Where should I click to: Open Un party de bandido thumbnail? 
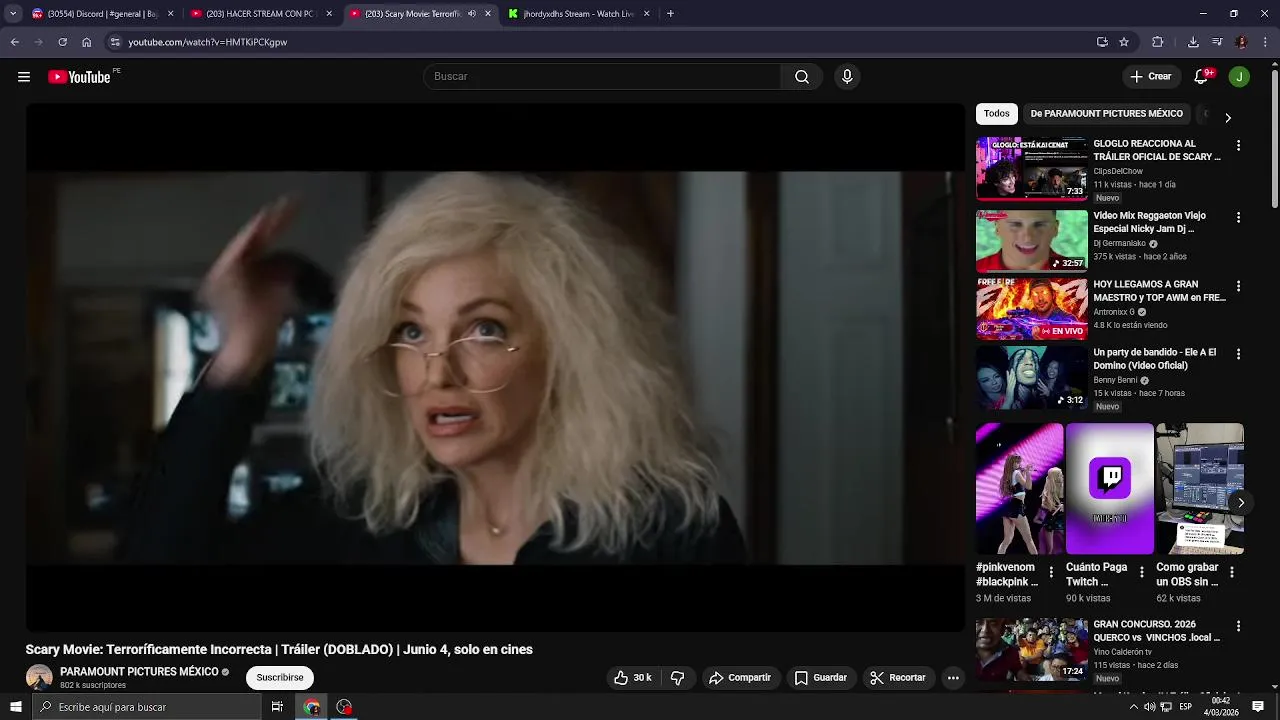click(x=1032, y=377)
